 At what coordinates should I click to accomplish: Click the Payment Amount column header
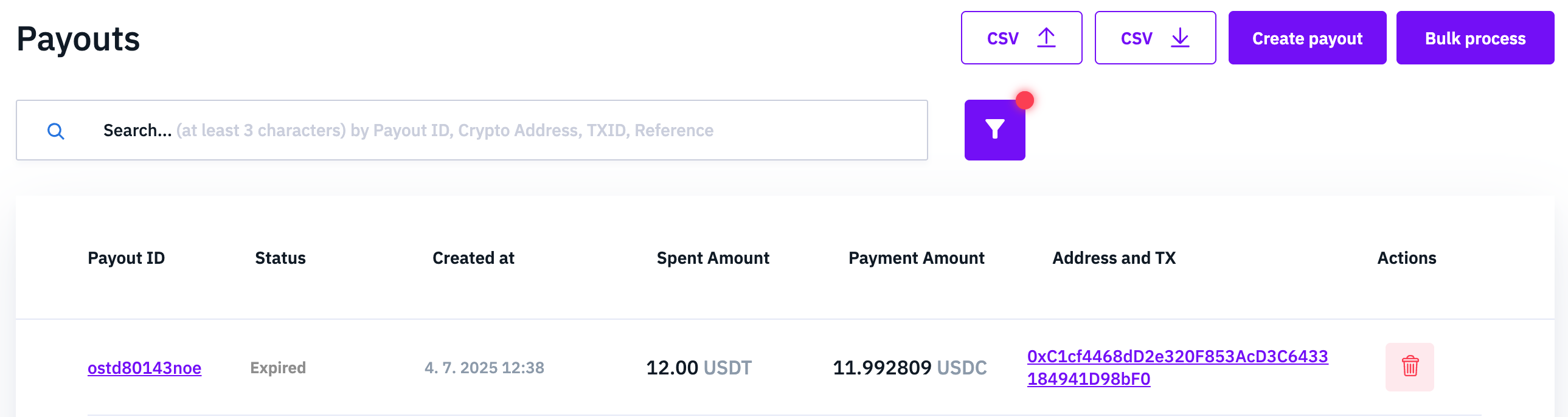pyautogui.click(x=916, y=258)
